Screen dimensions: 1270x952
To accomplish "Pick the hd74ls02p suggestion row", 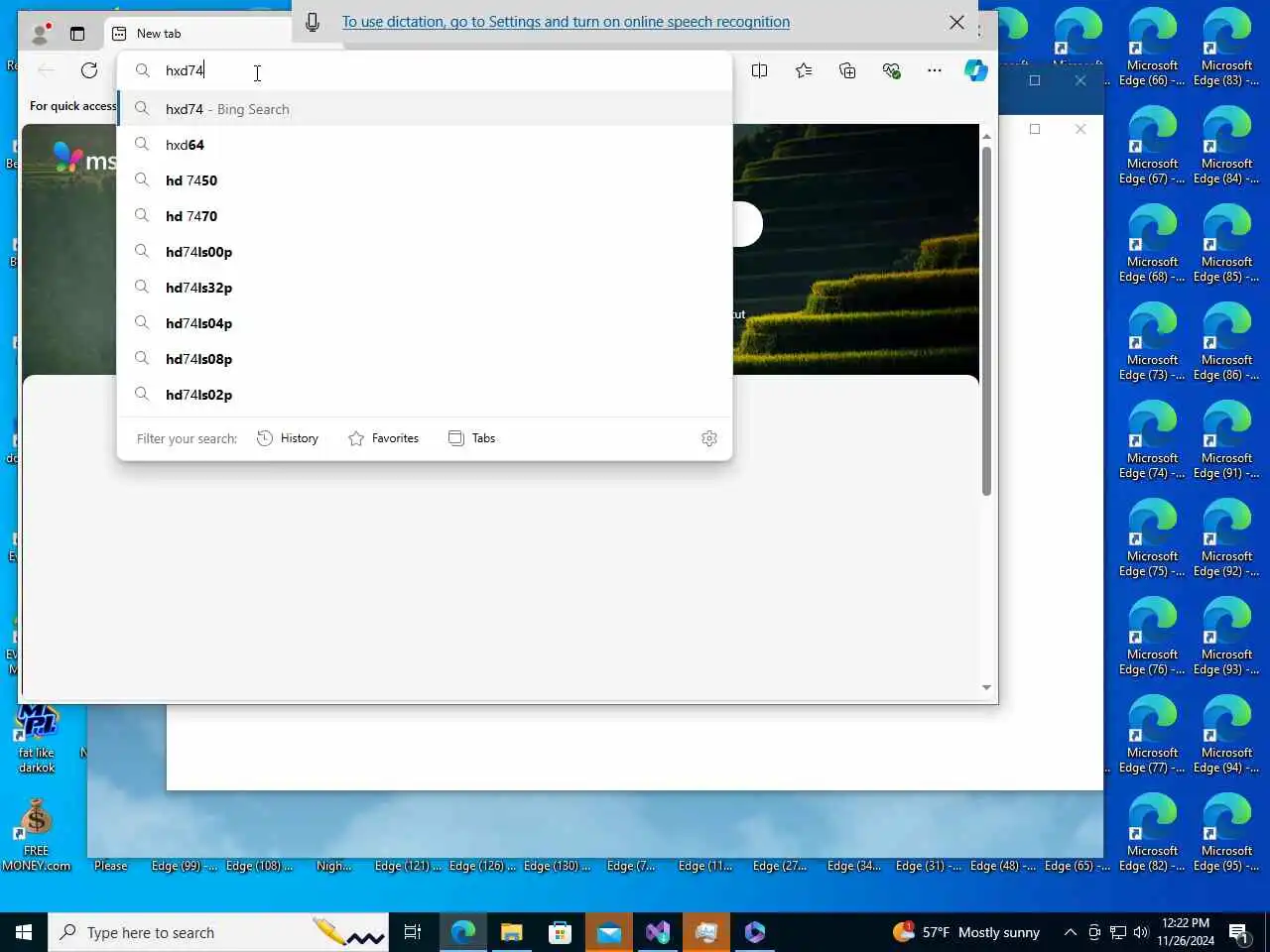I will coord(425,395).
